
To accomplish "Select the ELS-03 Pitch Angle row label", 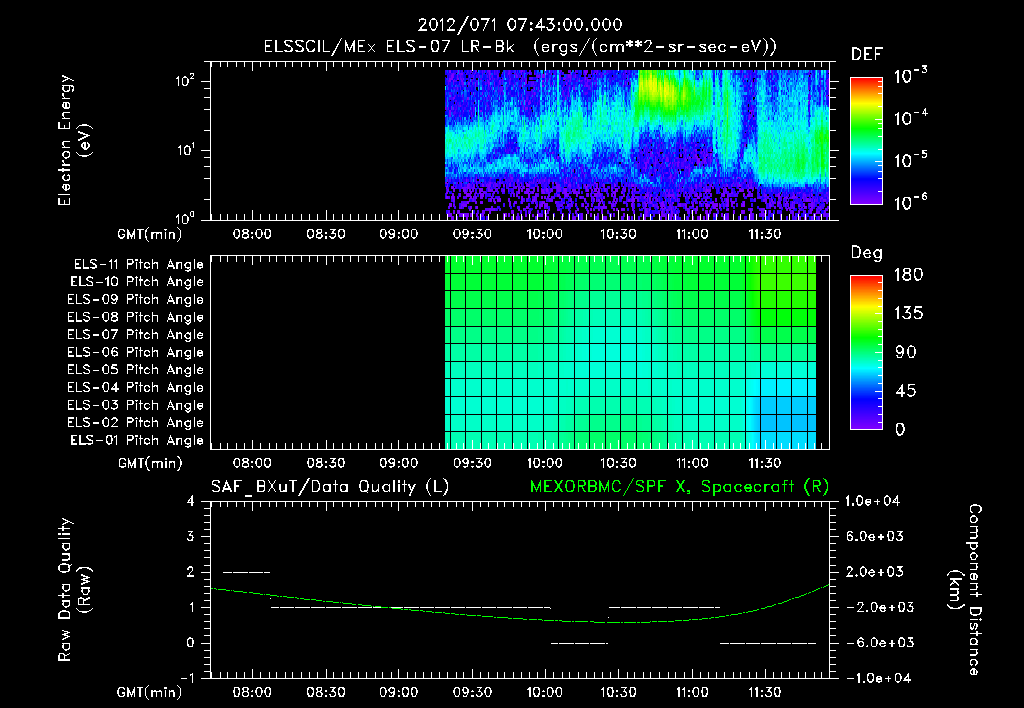I will 135,405.
